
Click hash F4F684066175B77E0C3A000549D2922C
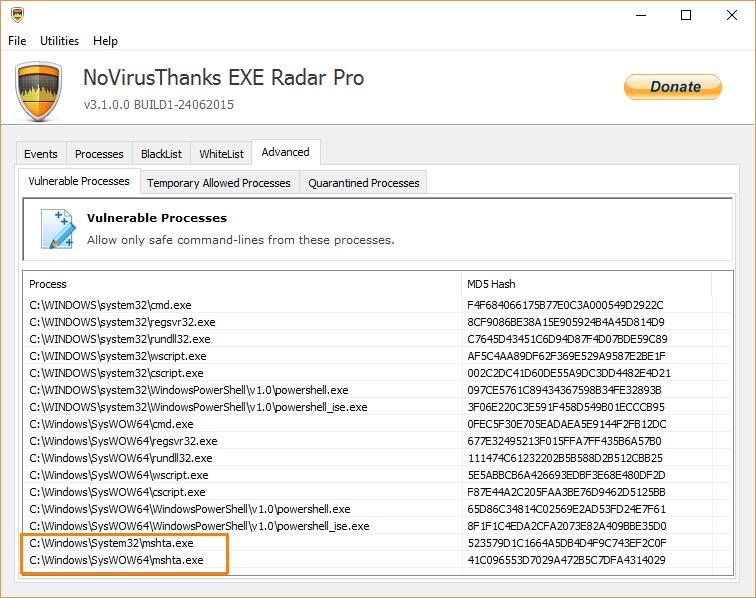point(565,305)
